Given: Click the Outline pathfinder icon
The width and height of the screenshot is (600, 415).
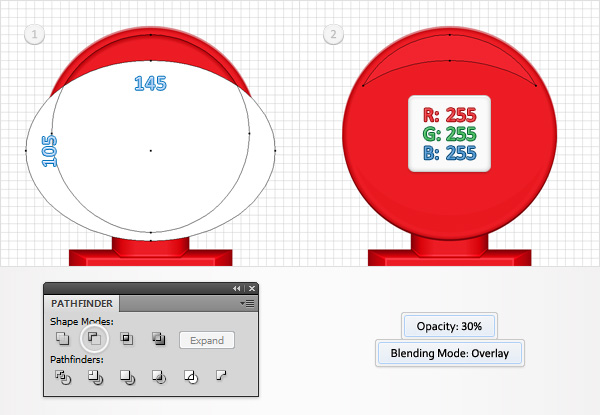Looking at the screenshot, I should click(x=191, y=378).
